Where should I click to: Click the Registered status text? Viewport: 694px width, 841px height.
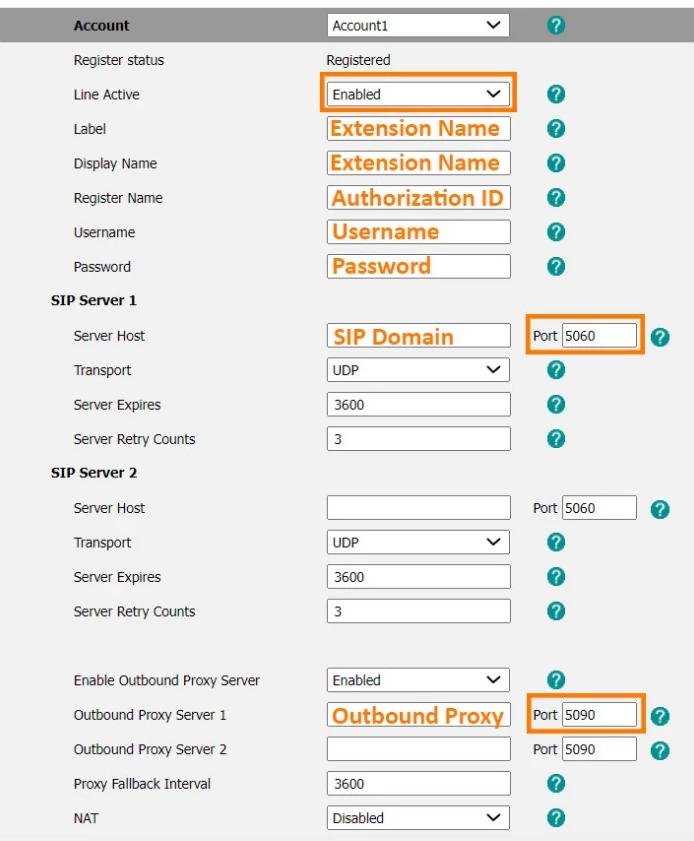[x=358, y=60]
